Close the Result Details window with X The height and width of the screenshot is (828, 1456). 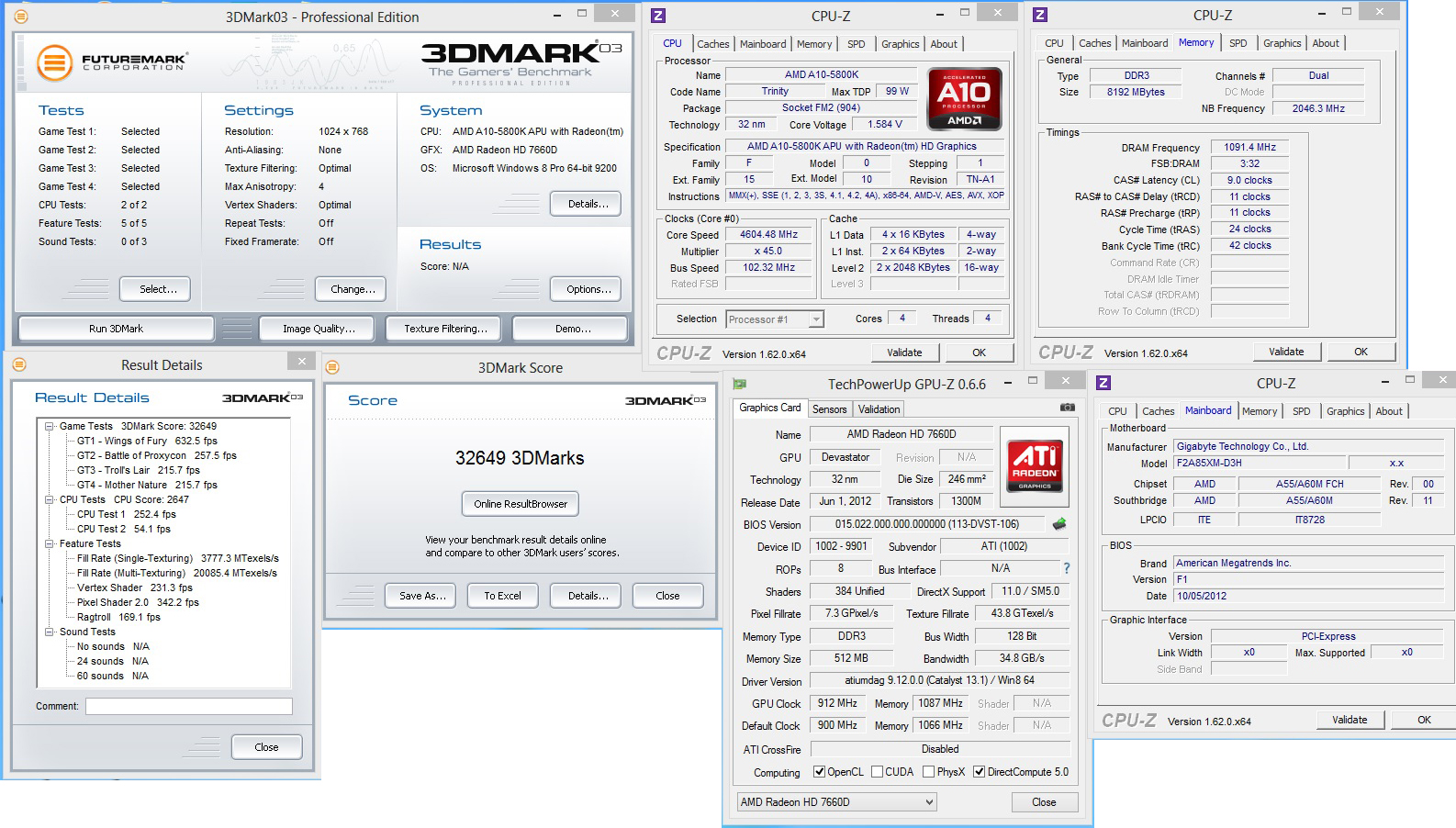point(301,361)
